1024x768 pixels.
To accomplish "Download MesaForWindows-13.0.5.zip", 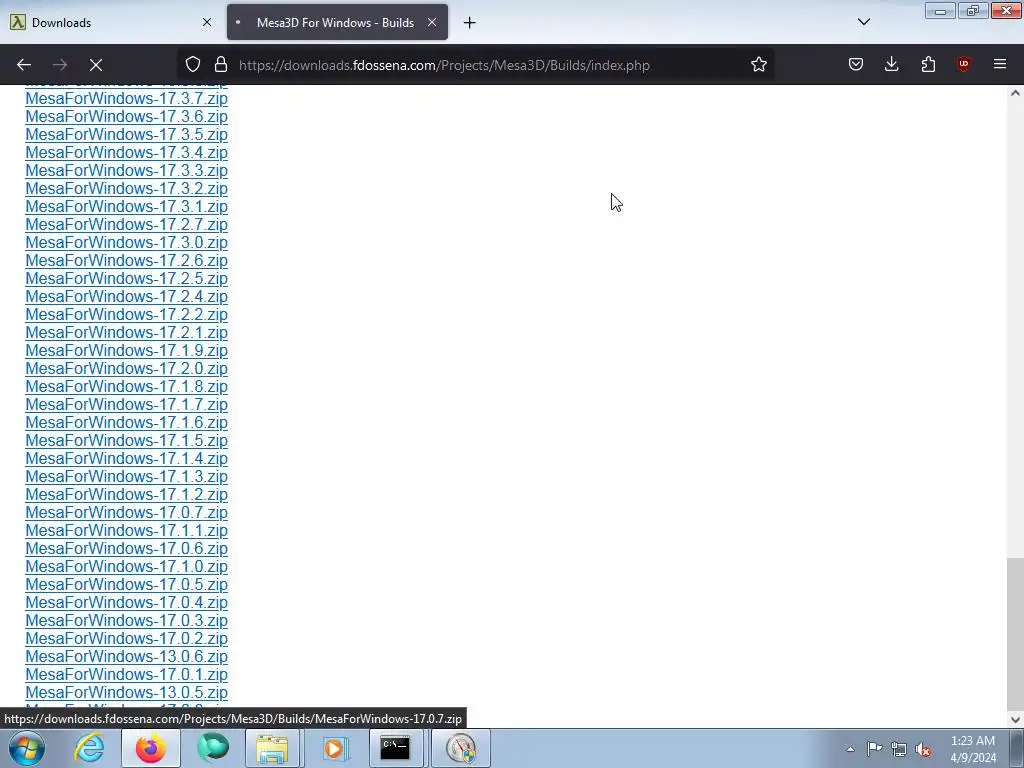I will (127, 693).
